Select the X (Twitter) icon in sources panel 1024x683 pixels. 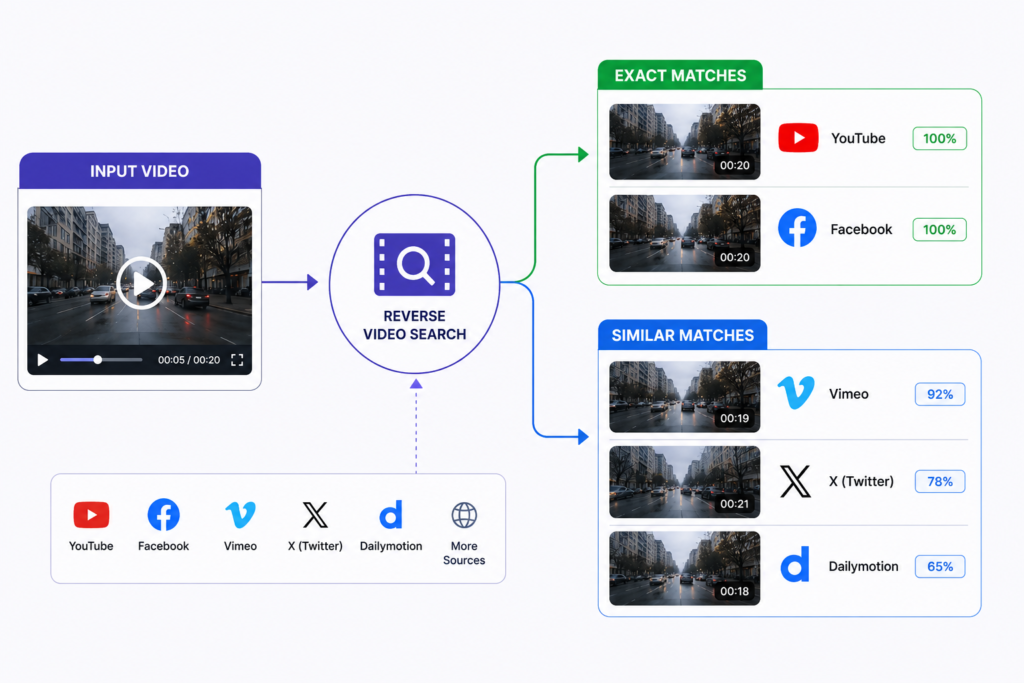315,515
